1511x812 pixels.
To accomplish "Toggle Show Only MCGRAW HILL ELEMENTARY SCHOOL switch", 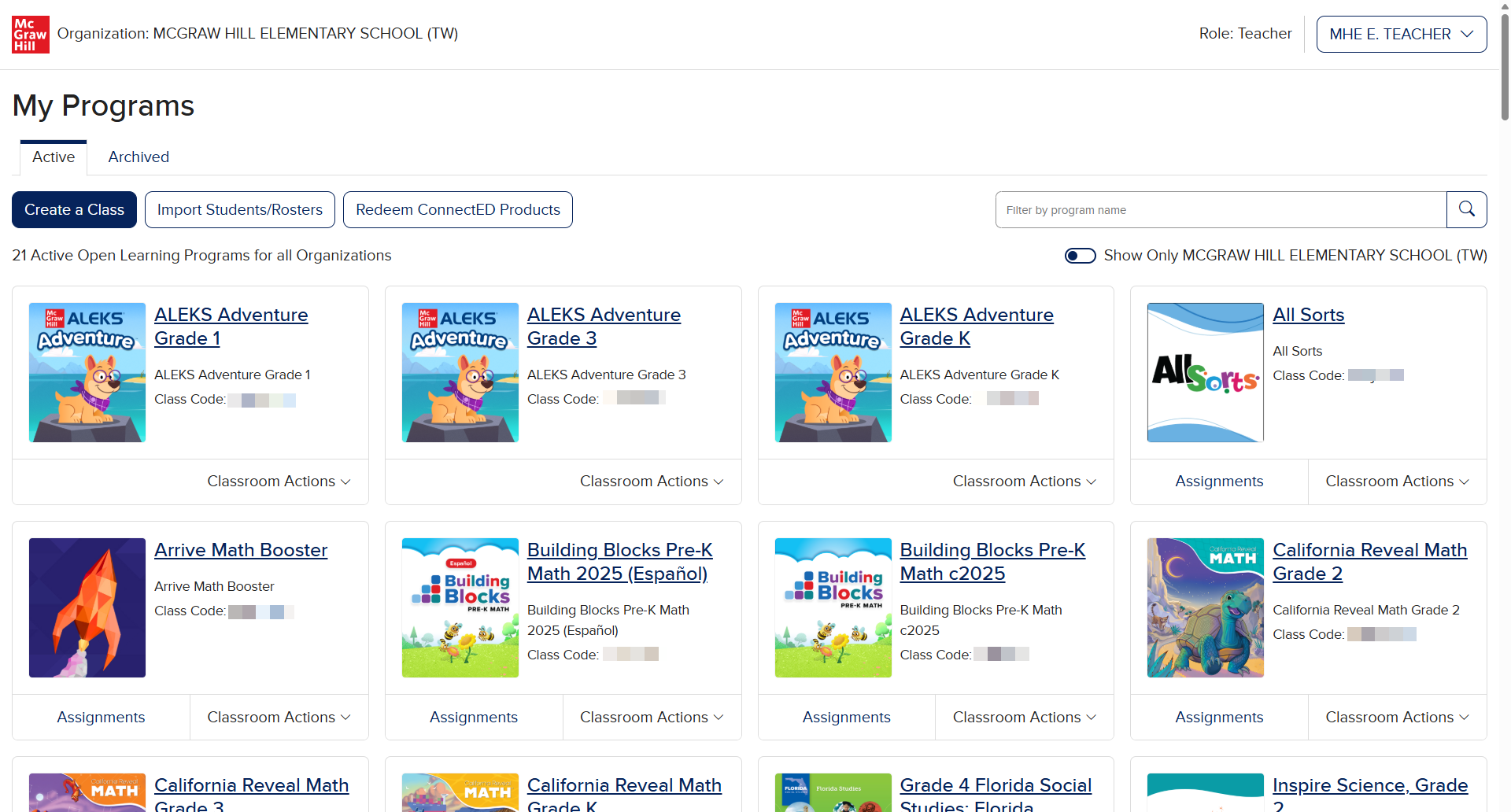I will point(1080,256).
